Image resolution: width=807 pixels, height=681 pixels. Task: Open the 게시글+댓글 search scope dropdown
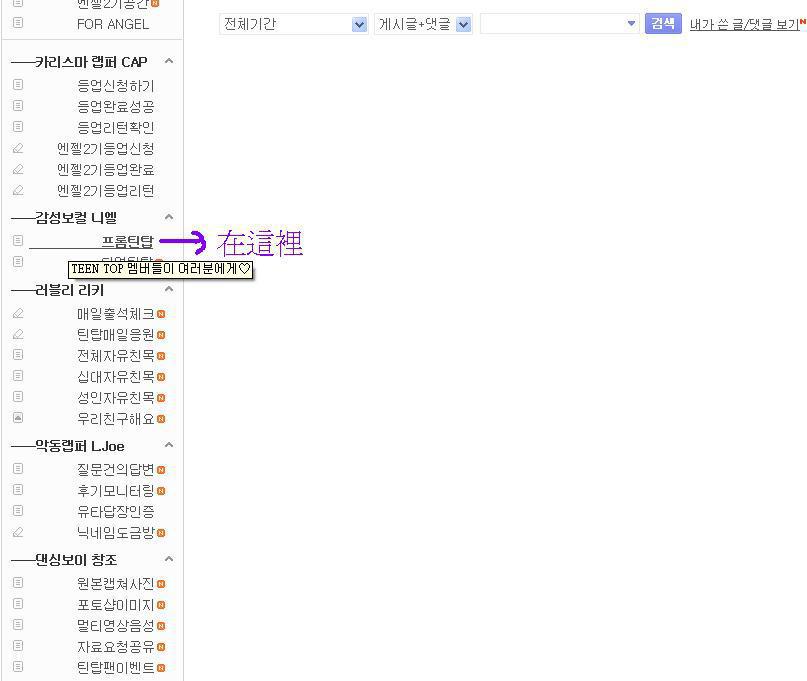tap(424, 24)
